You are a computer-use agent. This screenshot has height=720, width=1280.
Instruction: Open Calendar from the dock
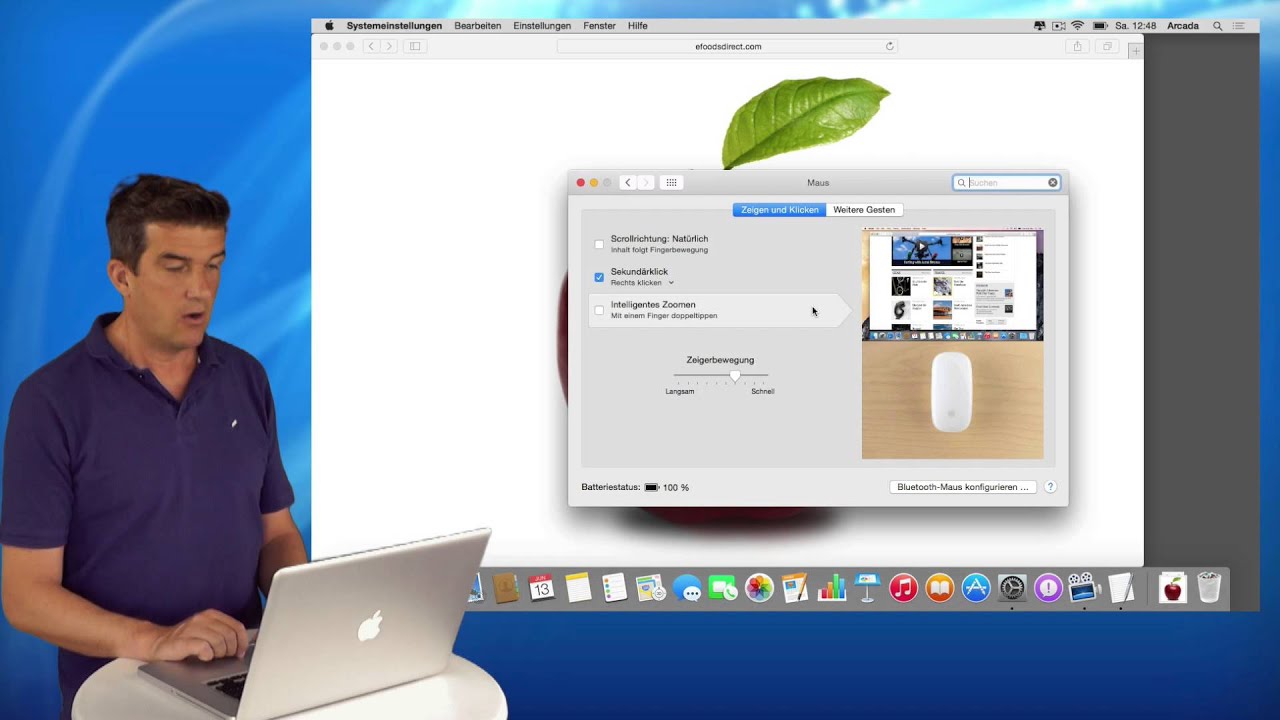(x=541, y=588)
